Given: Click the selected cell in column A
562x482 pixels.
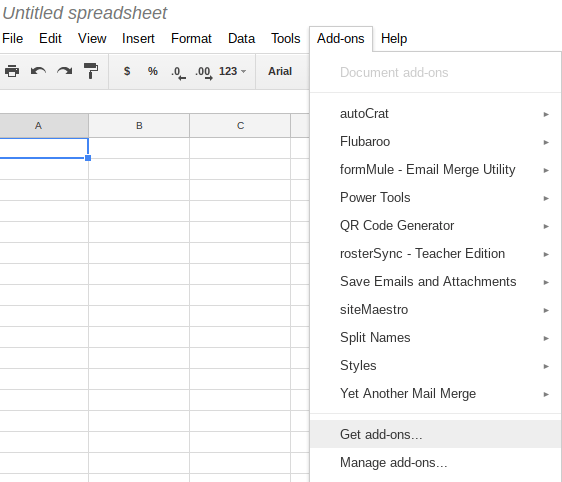Looking at the screenshot, I should pos(44,148).
